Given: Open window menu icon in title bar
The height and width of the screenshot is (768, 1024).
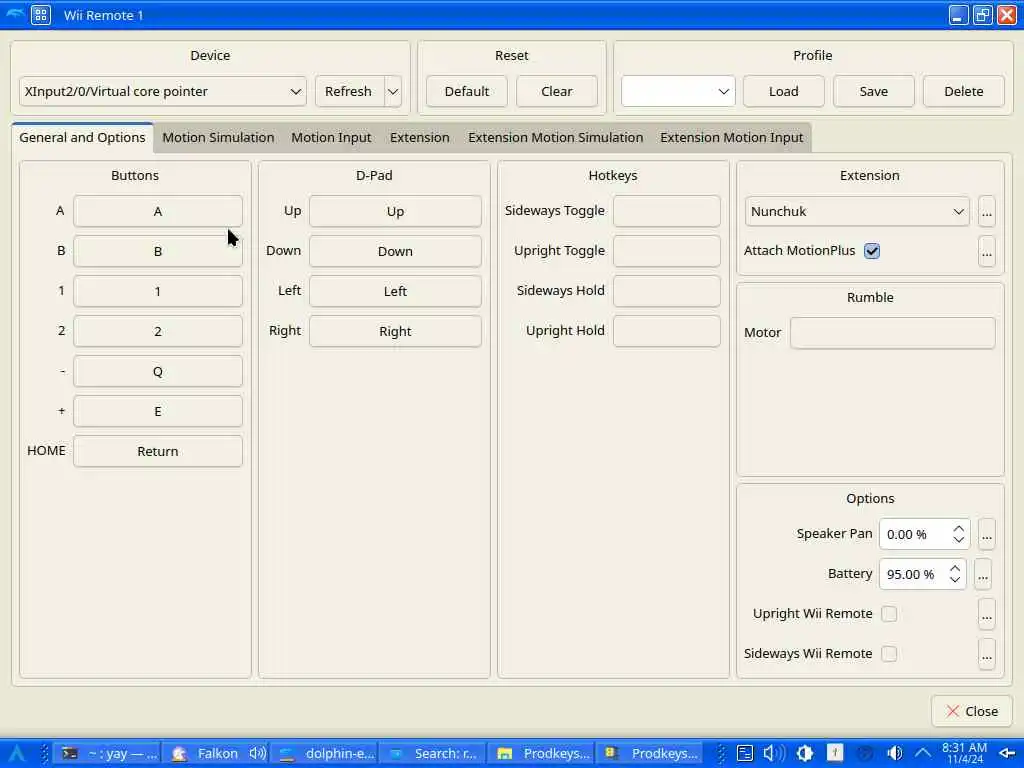Looking at the screenshot, I should (x=40, y=15).
